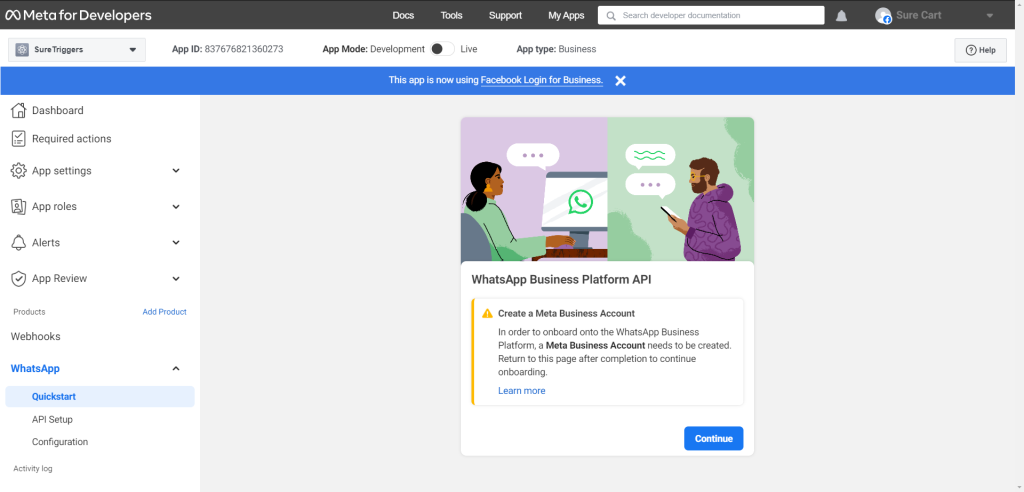
Task: Open the Docs menu
Action: (403, 16)
